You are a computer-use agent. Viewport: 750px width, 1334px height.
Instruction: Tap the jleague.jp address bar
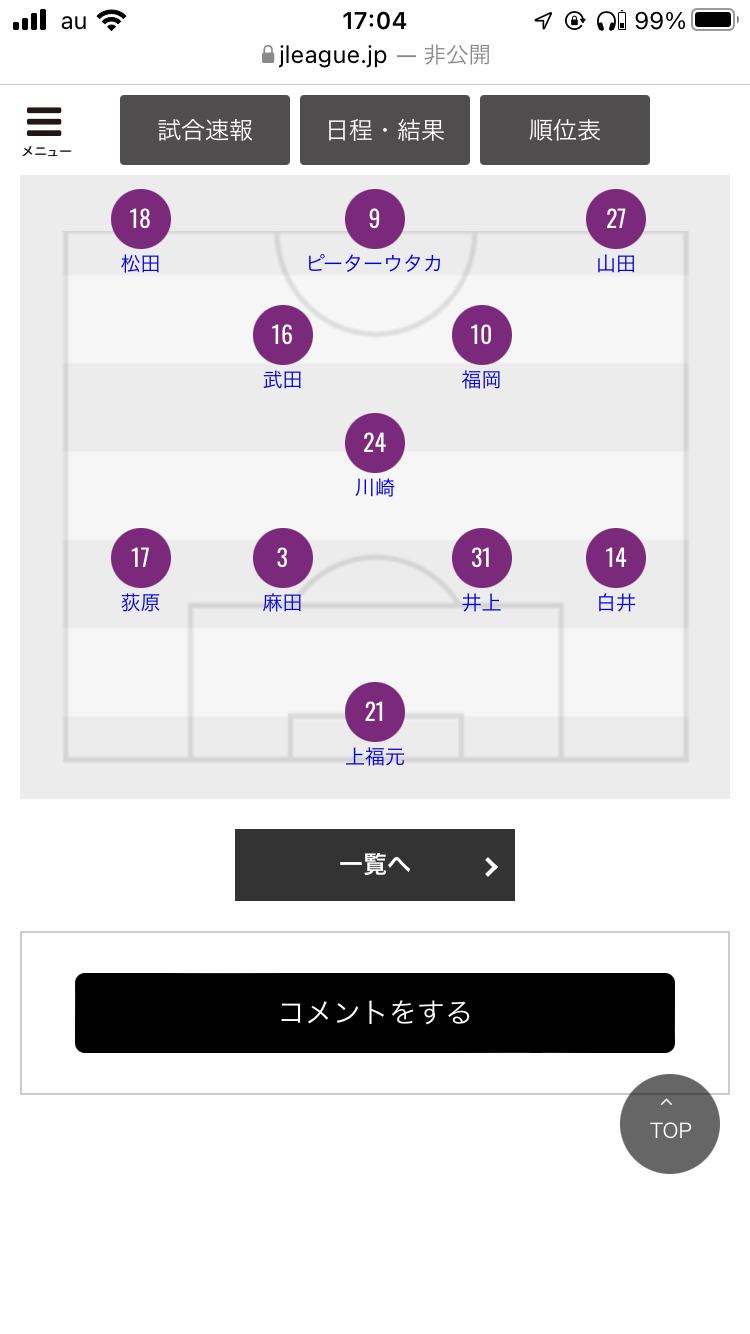click(375, 55)
